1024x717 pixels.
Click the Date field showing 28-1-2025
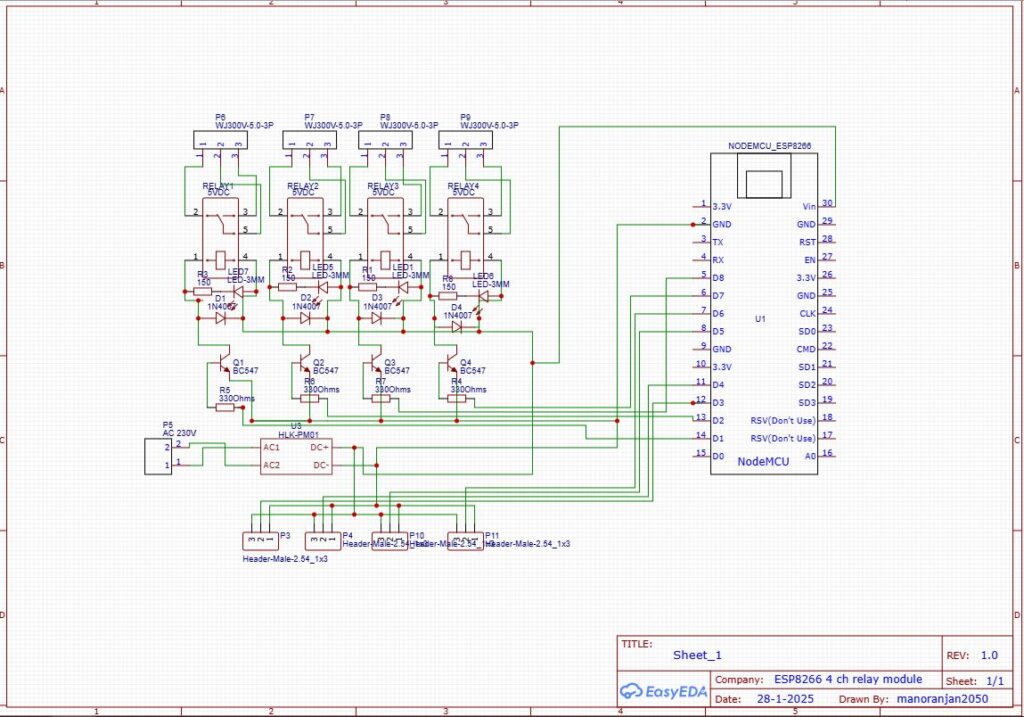(x=785, y=698)
